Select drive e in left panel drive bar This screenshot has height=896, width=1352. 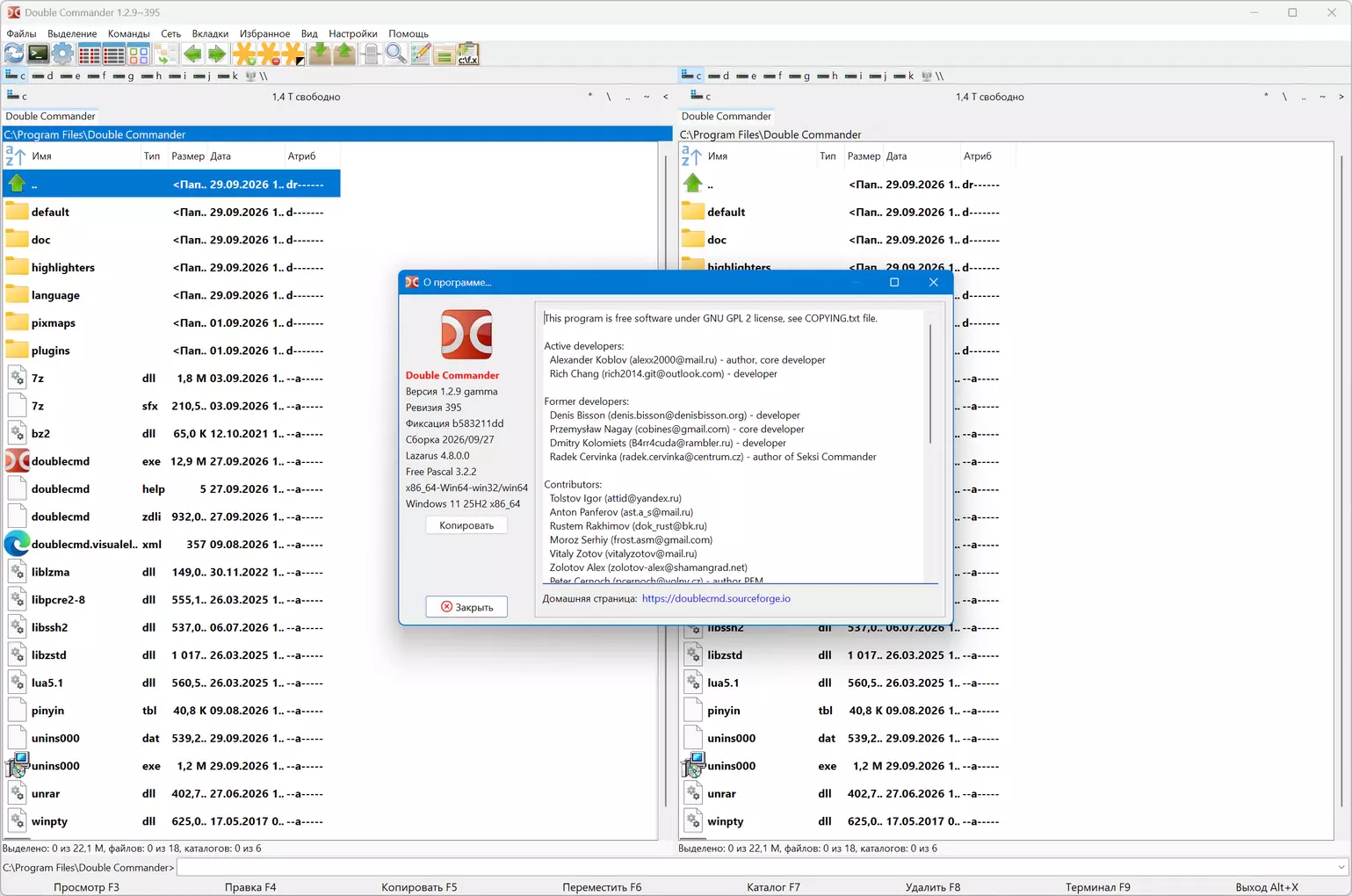point(70,76)
